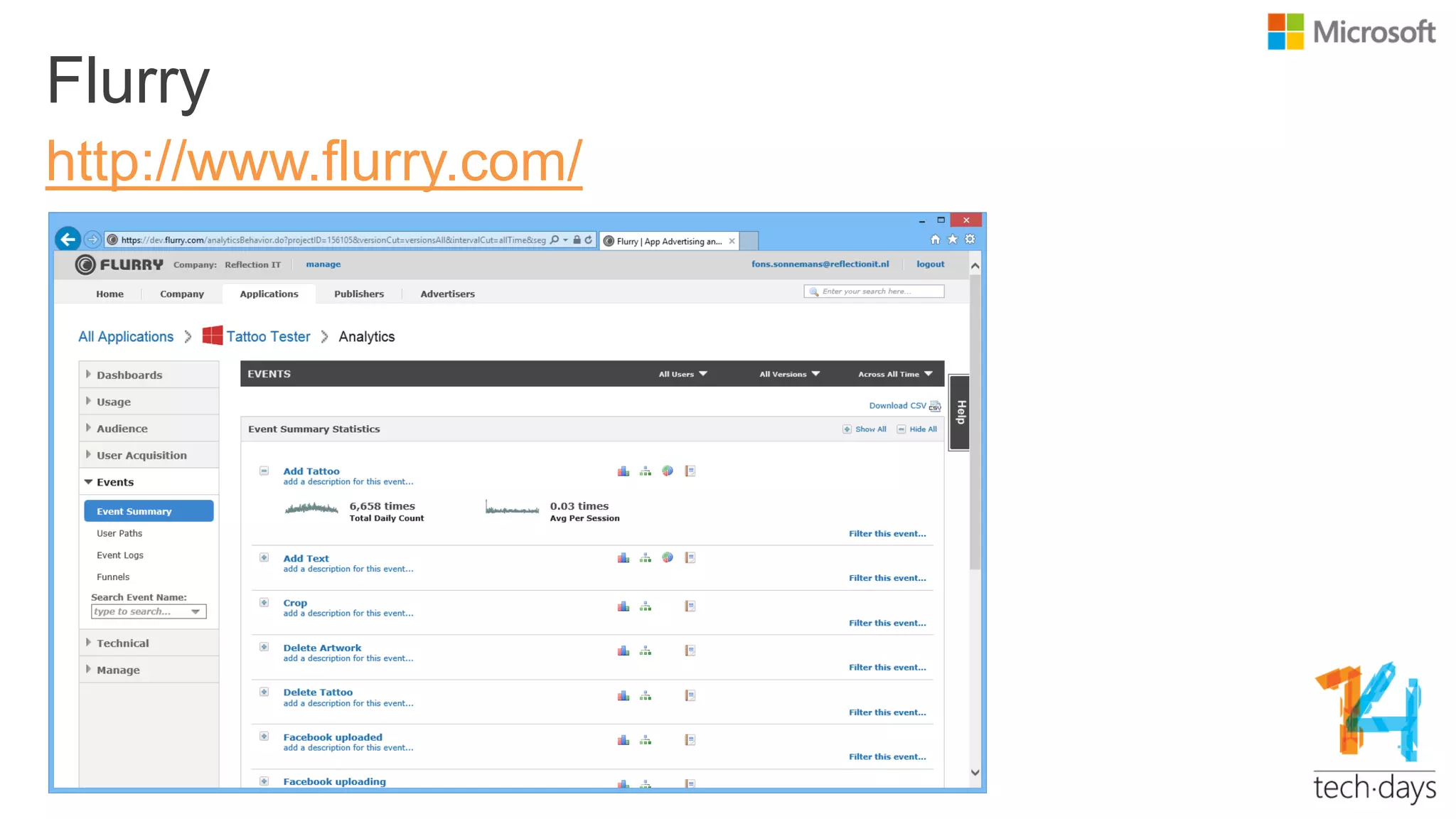Click browser favorites star icon
Image resolution: width=1456 pixels, height=819 pixels.
coord(953,240)
